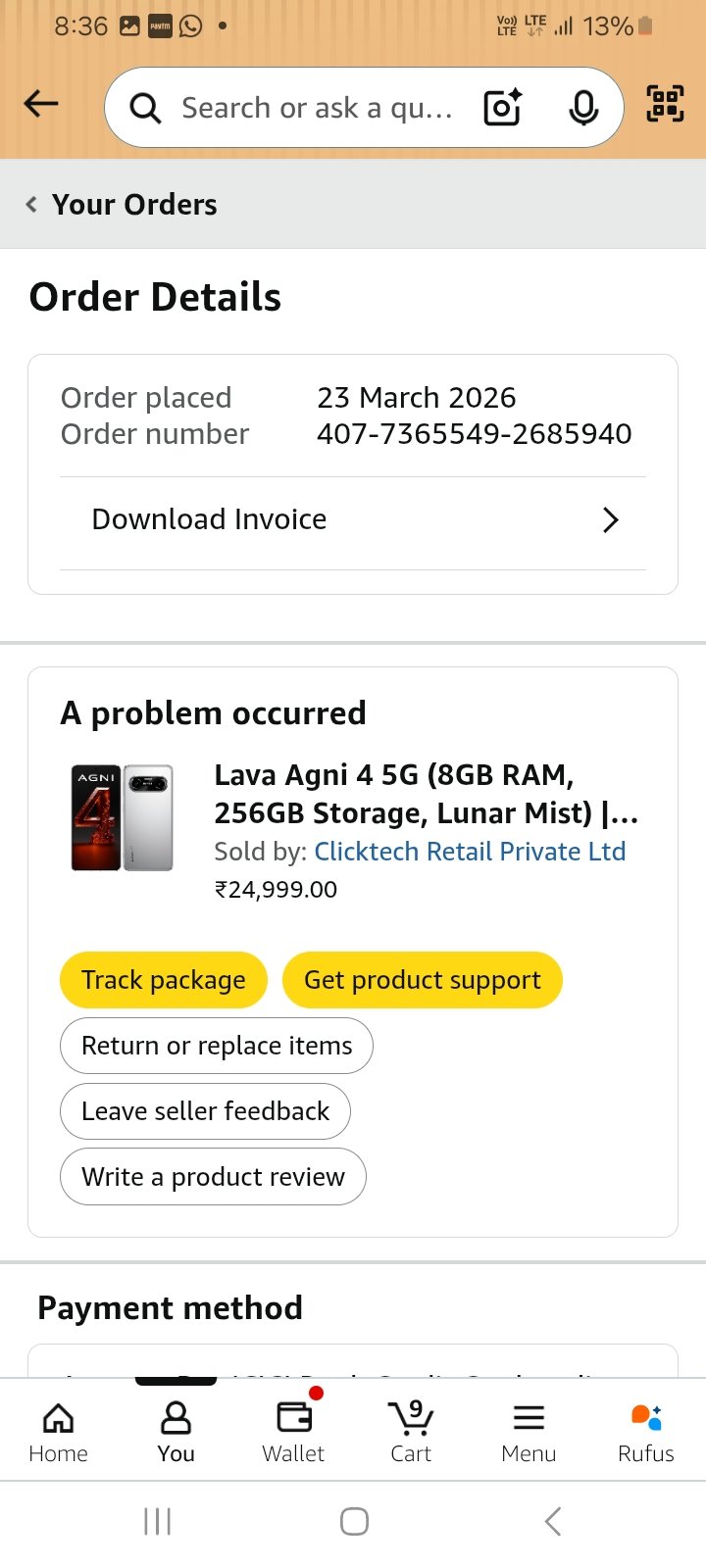This screenshot has width=706, height=1568.
Task: Tap Leave seller feedback
Action: coord(205,1111)
